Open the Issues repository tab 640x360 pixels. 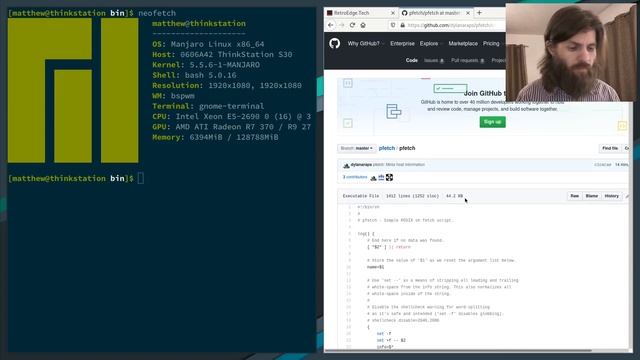[x=434, y=60]
